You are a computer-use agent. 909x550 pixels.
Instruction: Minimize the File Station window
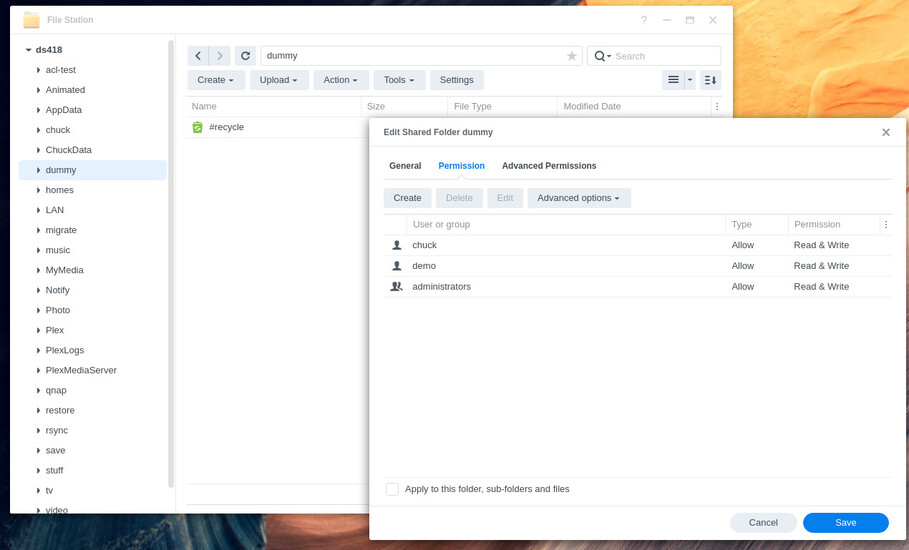click(x=667, y=20)
